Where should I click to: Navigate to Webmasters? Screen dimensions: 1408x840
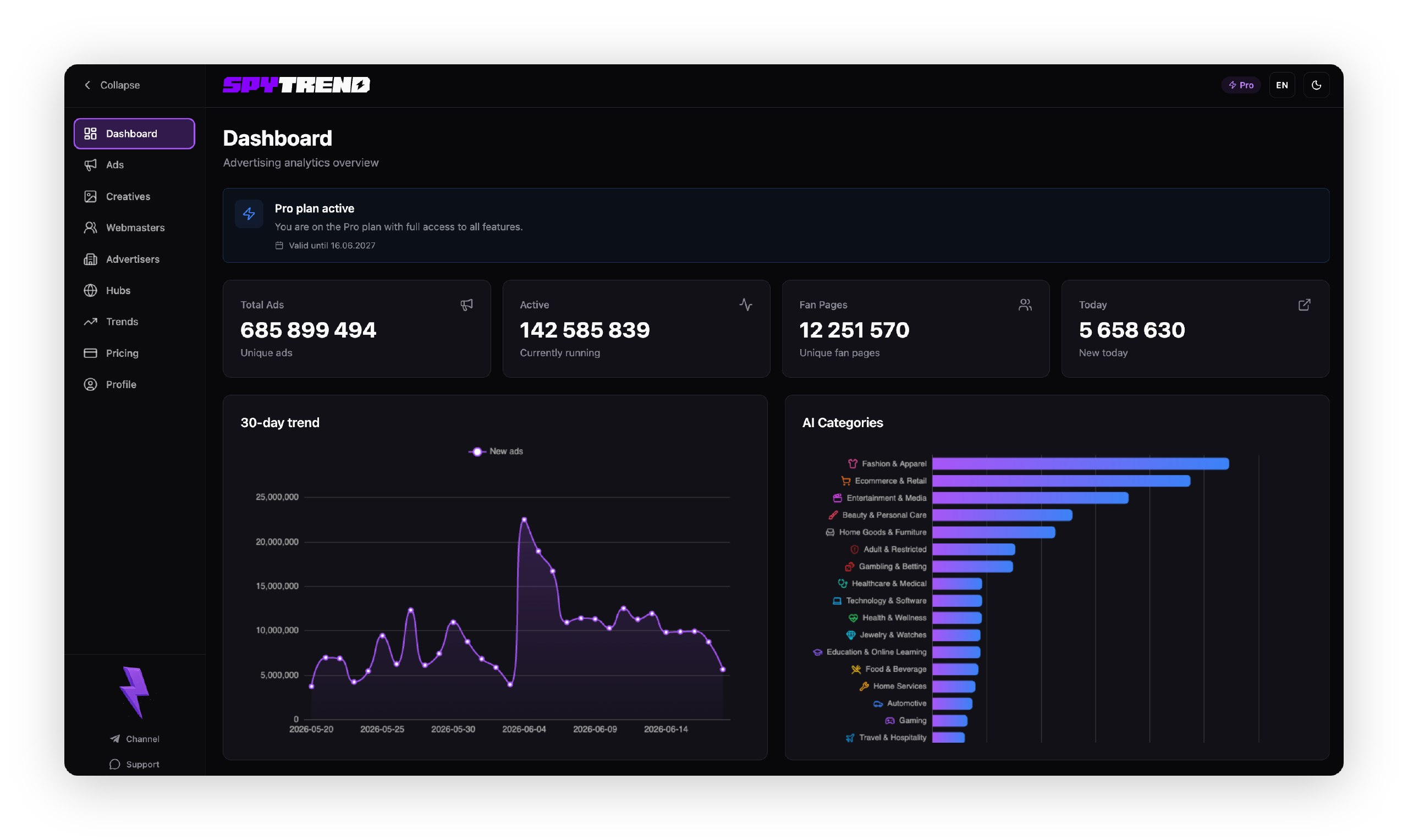pyautogui.click(x=134, y=228)
